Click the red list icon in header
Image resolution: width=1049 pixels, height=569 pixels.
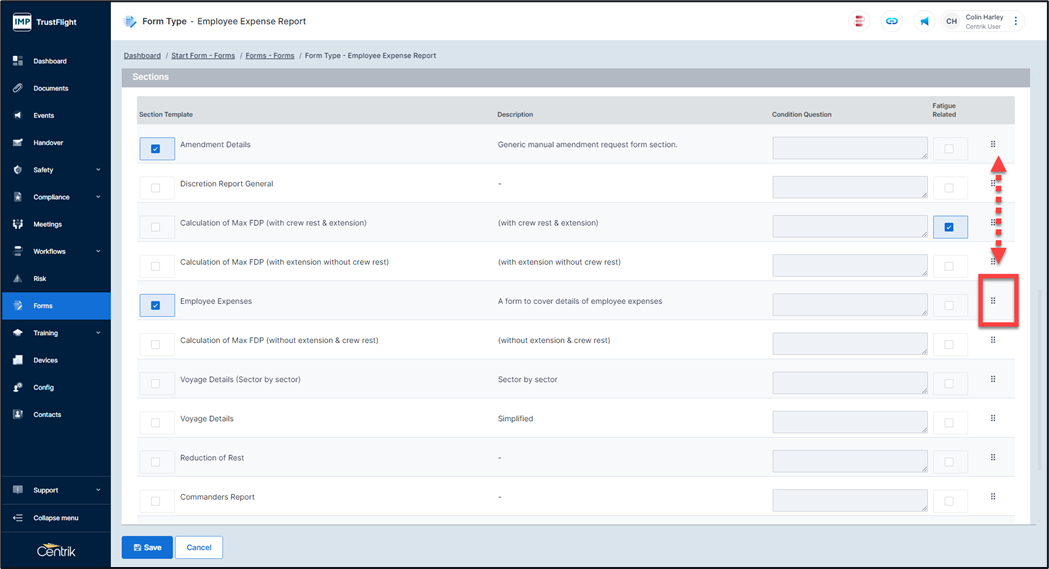(858, 21)
